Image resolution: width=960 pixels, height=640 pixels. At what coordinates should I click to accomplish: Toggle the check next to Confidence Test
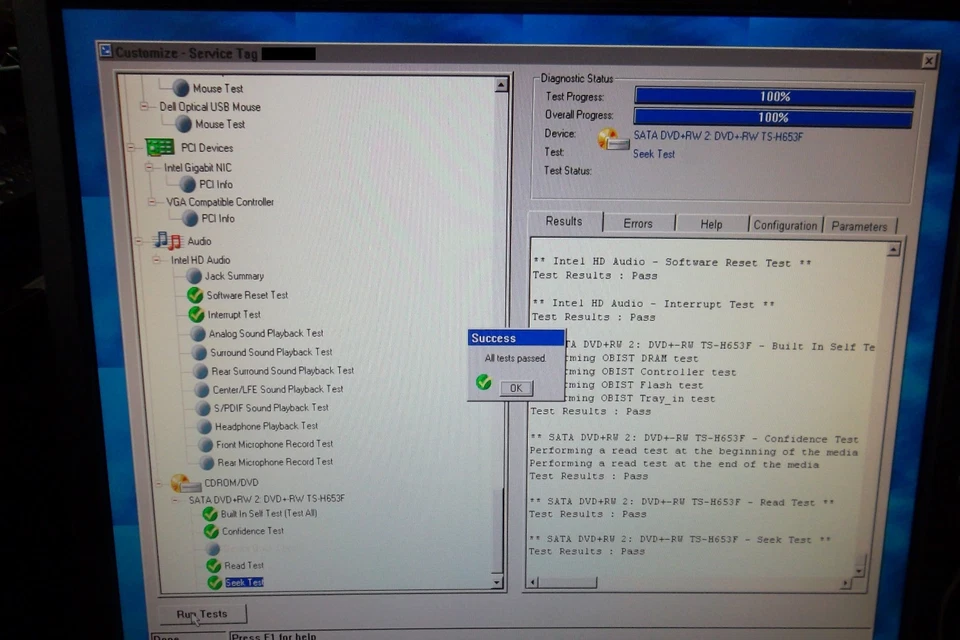coord(210,531)
